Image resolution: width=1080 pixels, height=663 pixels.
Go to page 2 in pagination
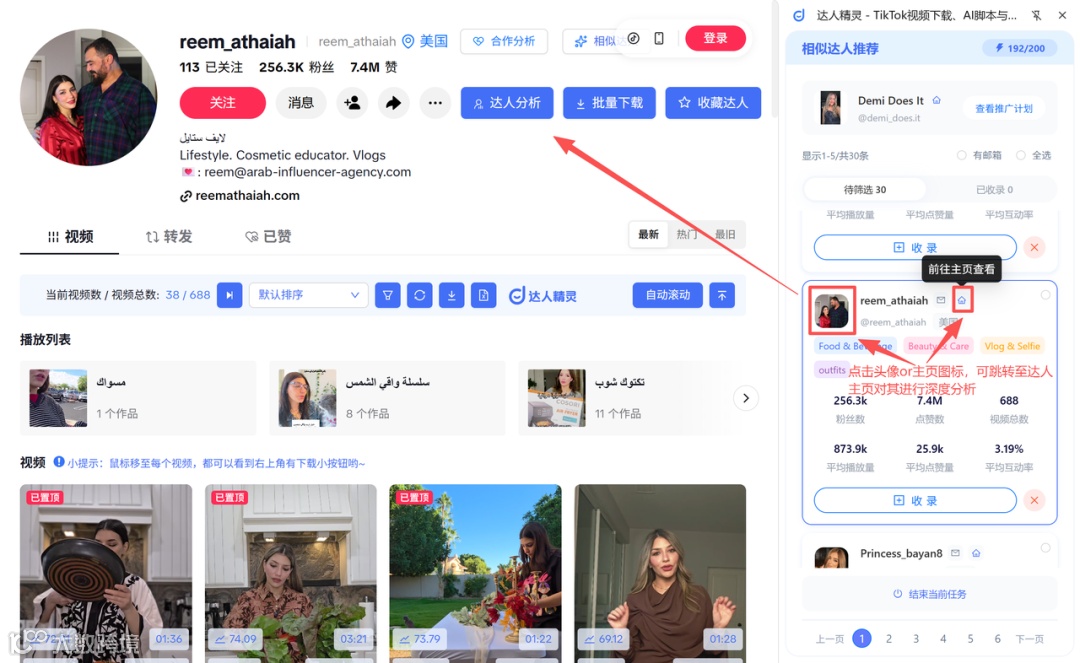point(889,639)
